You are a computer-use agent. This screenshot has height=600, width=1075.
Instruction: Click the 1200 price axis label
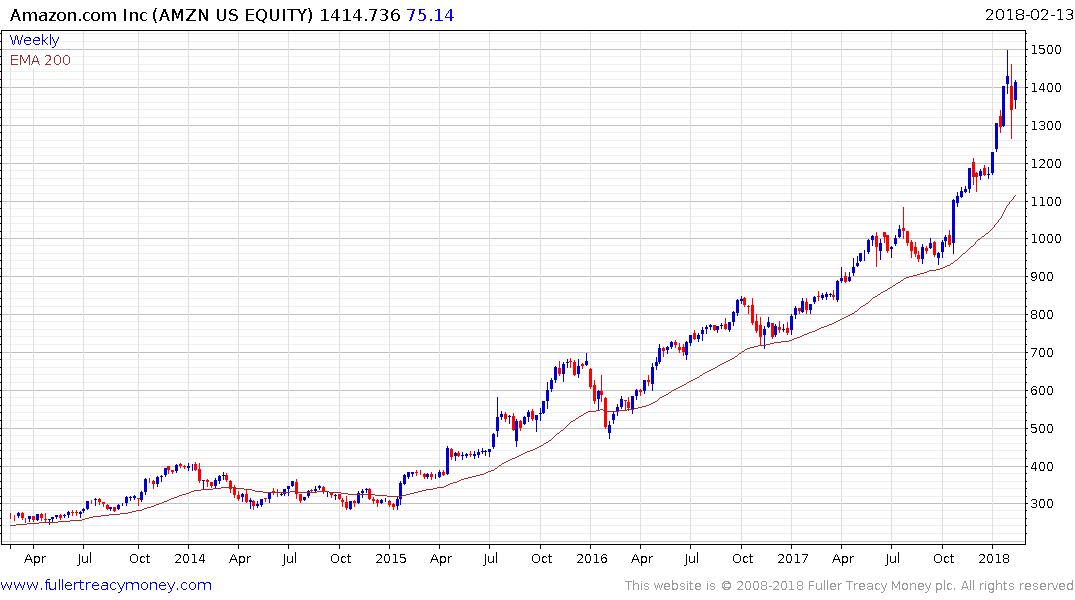tap(1046, 163)
